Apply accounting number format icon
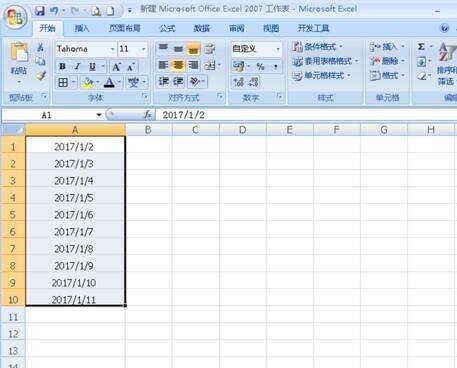The width and height of the screenshot is (457, 368). click(239, 66)
